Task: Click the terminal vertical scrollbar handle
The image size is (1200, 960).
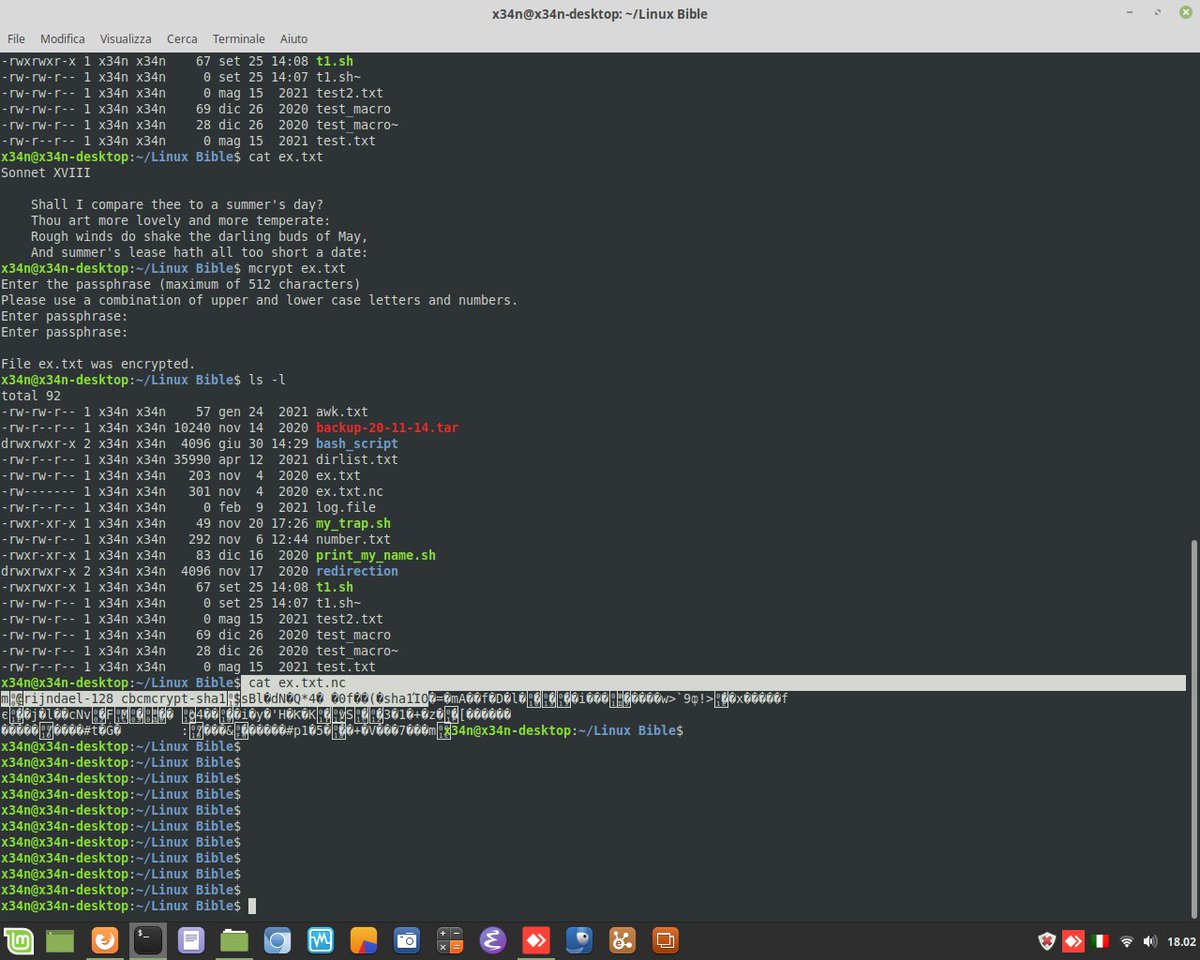Action: click(1194, 728)
